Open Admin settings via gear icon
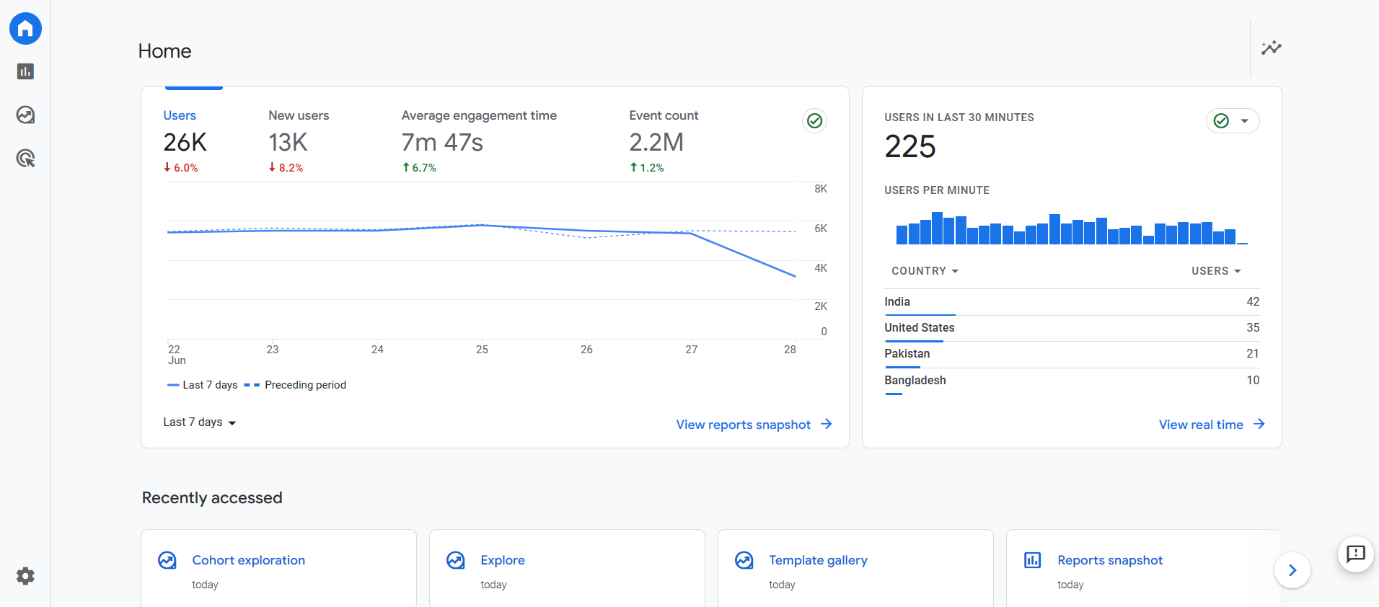 click(x=25, y=576)
